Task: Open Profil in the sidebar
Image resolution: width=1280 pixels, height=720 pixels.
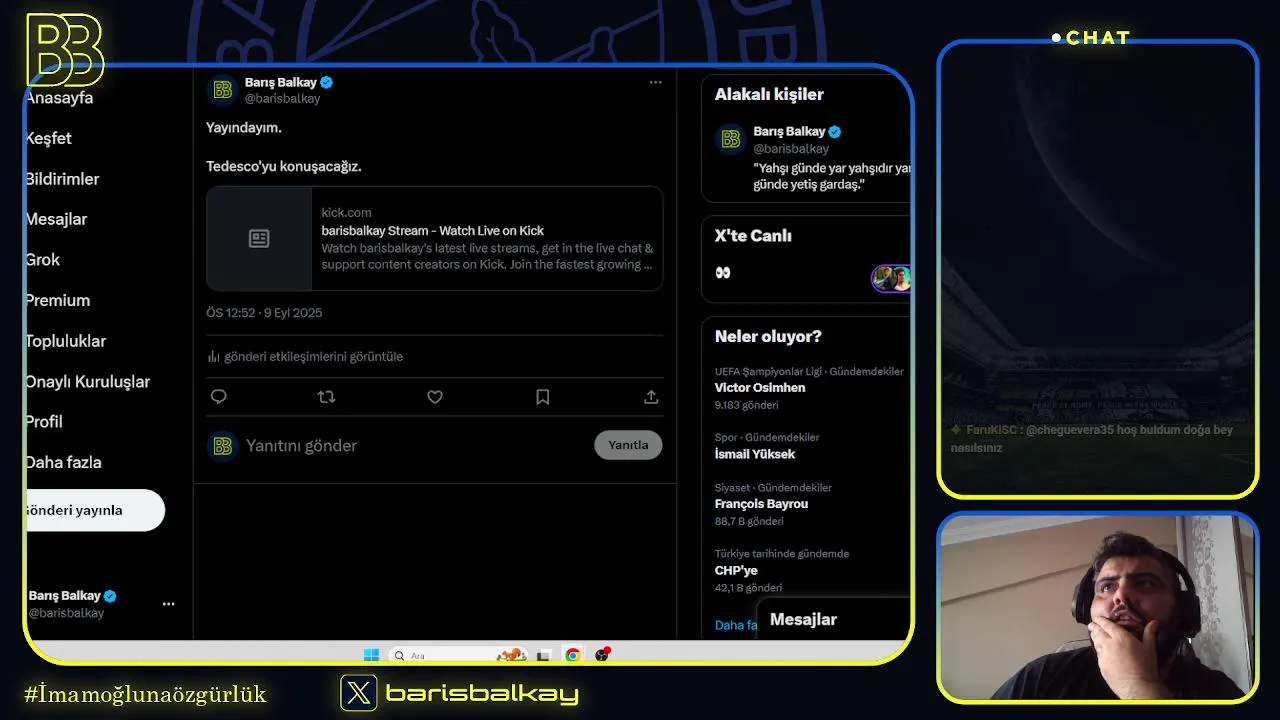Action: tap(44, 422)
